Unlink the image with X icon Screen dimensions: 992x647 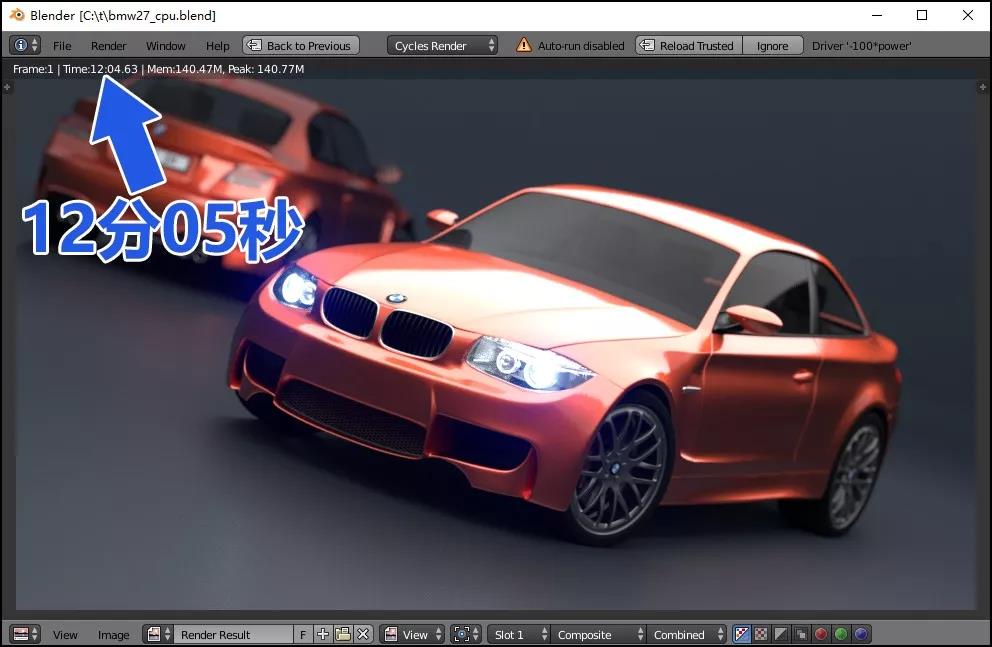[363, 634]
